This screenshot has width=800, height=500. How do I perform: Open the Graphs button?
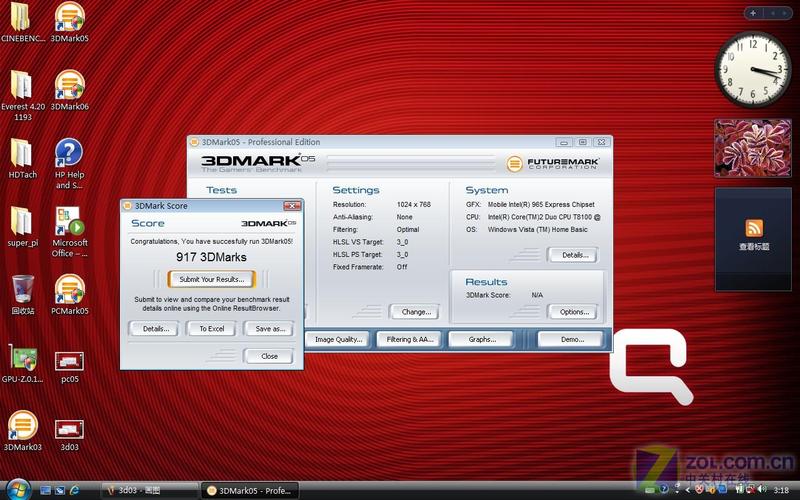click(x=481, y=339)
